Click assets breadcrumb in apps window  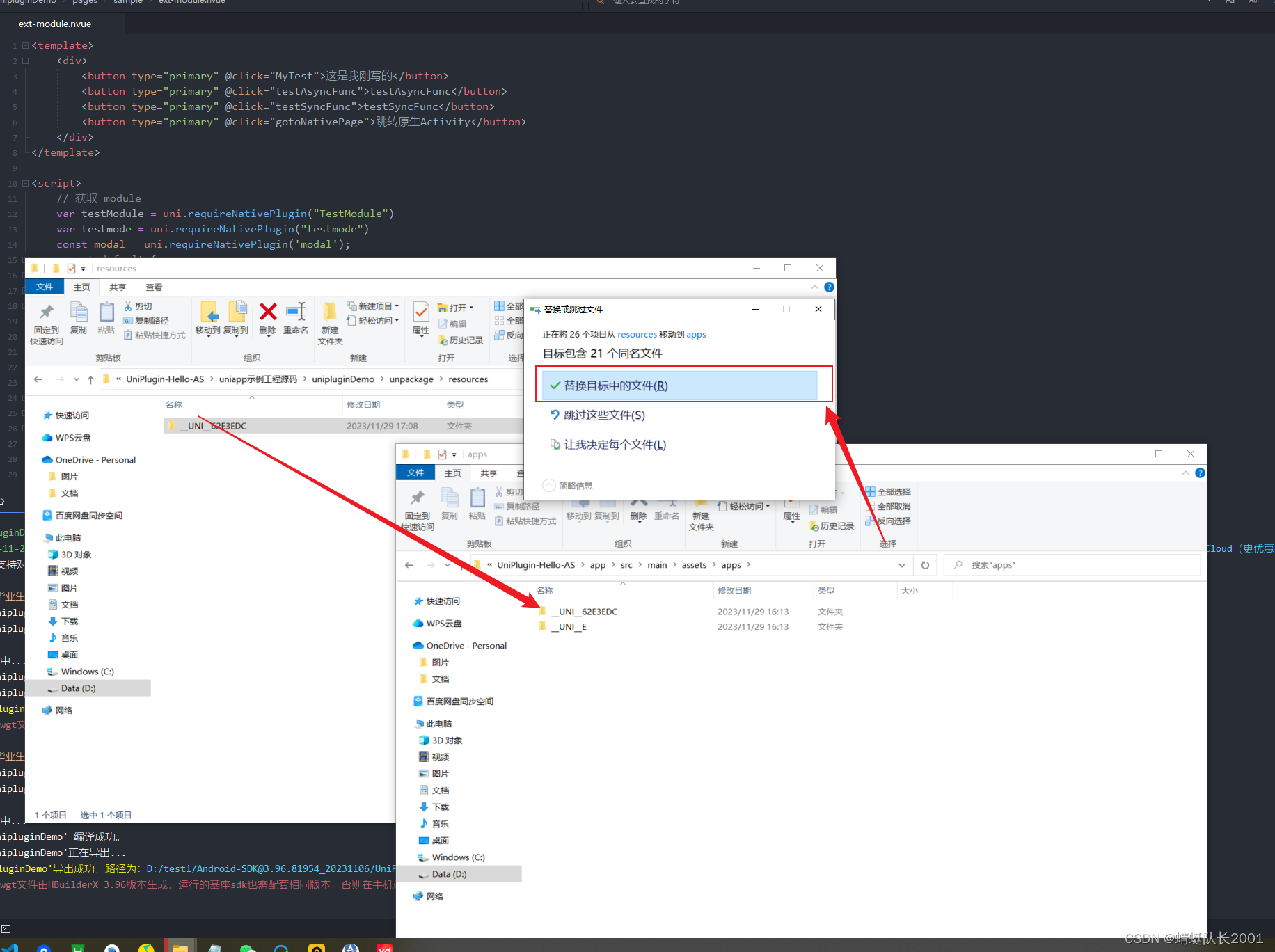(694, 565)
